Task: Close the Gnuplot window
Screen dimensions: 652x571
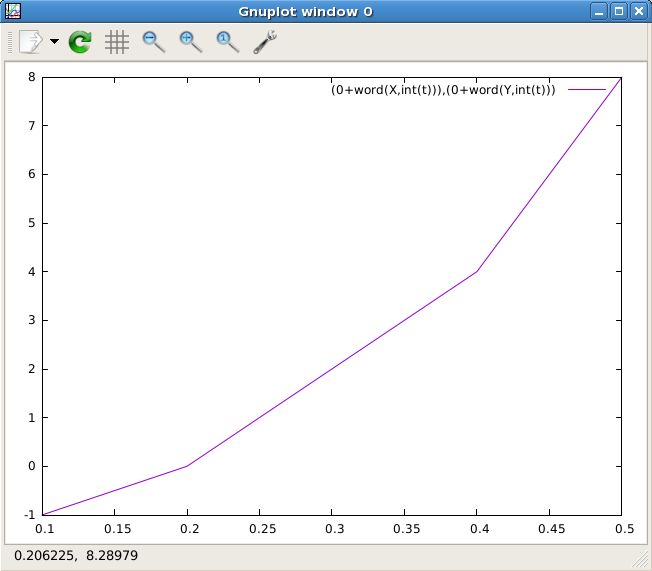Action: pyautogui.click(x=639, y=11)
